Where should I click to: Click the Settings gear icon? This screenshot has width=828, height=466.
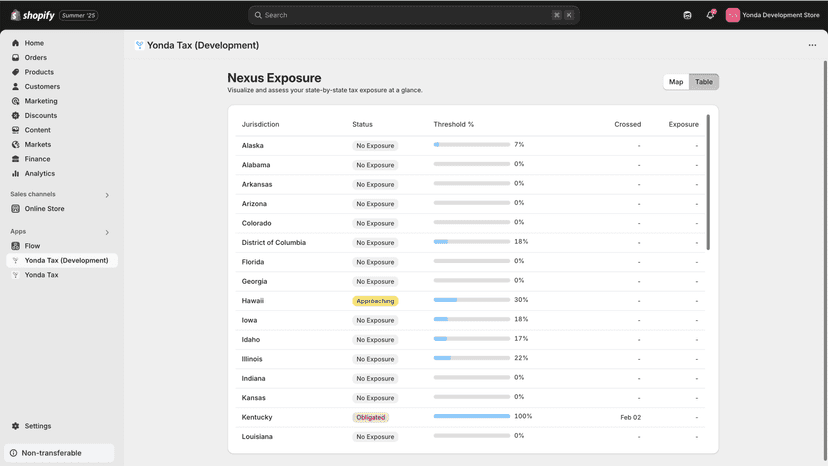[x=15, y=426]
